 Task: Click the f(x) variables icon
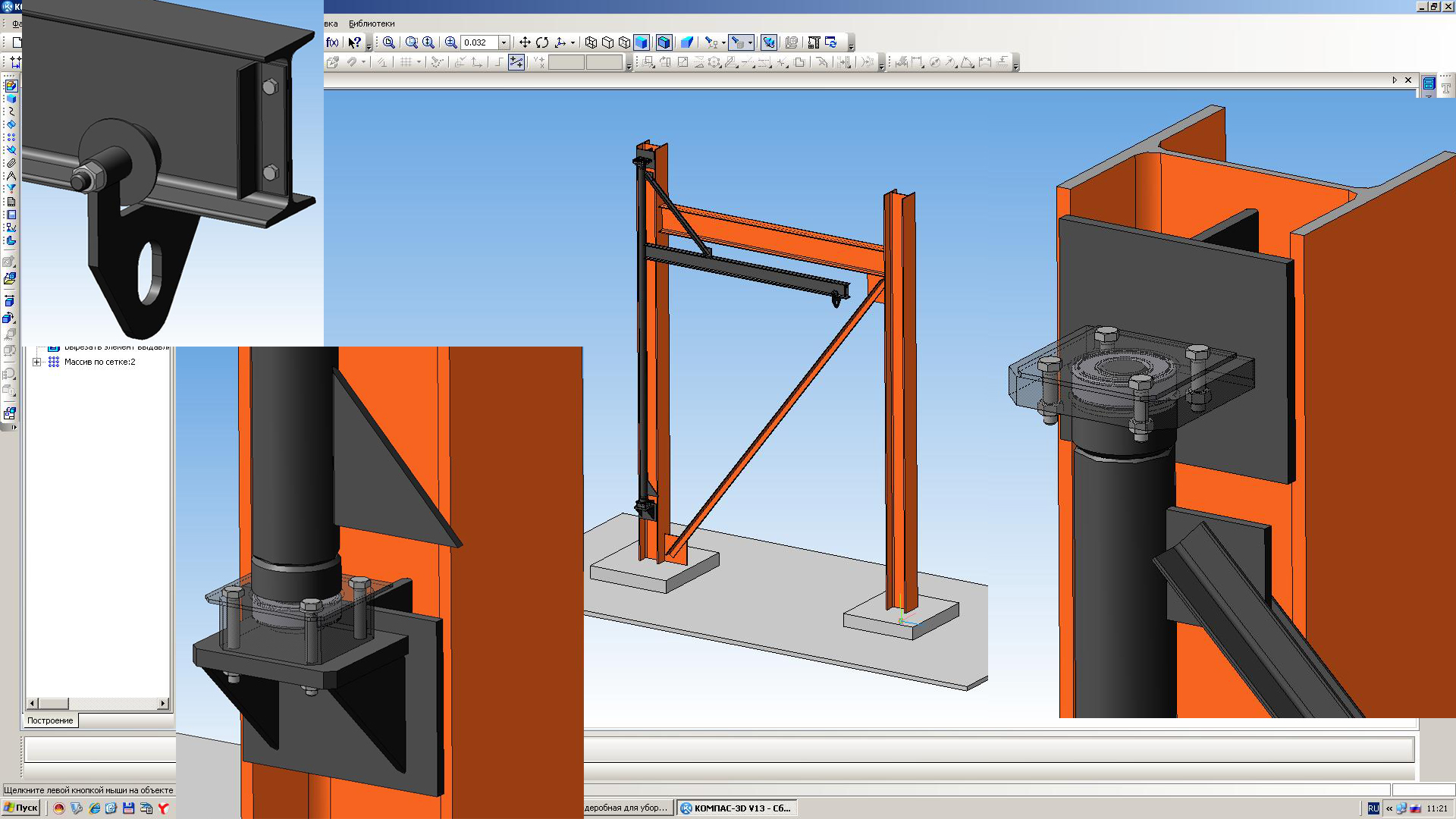(332, 42)
